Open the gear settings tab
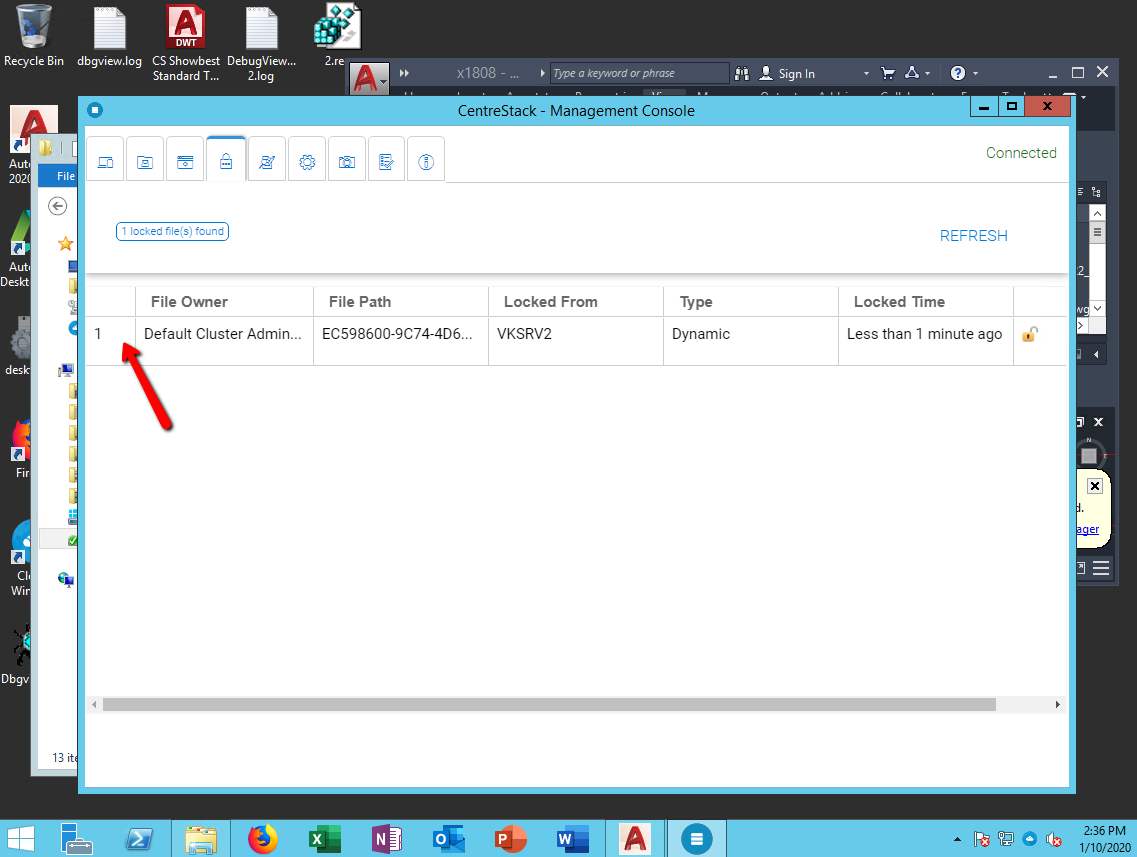Viewport: 1137px width, 857px height. [x=307, y=159]
